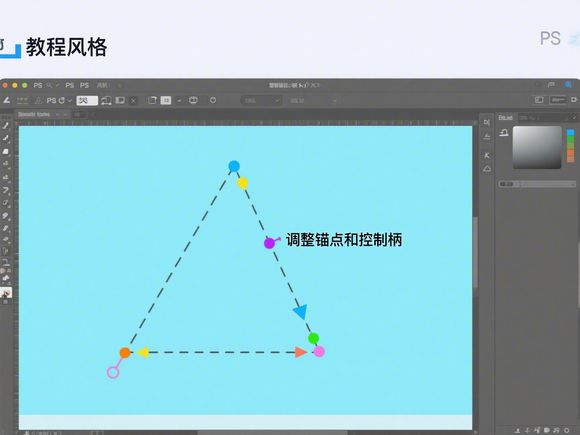Click the green anchor point near bottom right
580x435 pixels.
coord(313,338)
